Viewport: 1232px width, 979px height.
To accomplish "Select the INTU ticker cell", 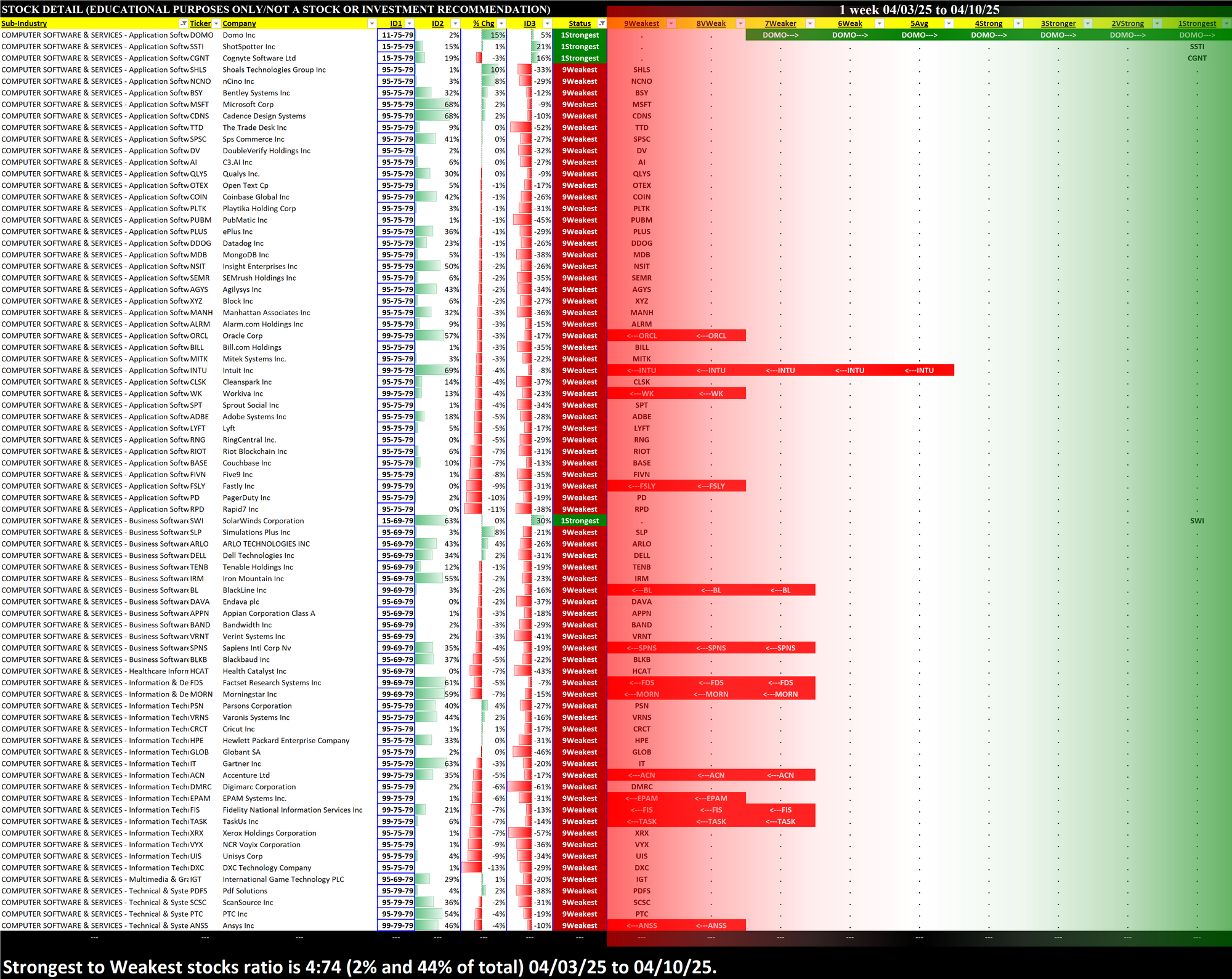I will coord(200,371).
